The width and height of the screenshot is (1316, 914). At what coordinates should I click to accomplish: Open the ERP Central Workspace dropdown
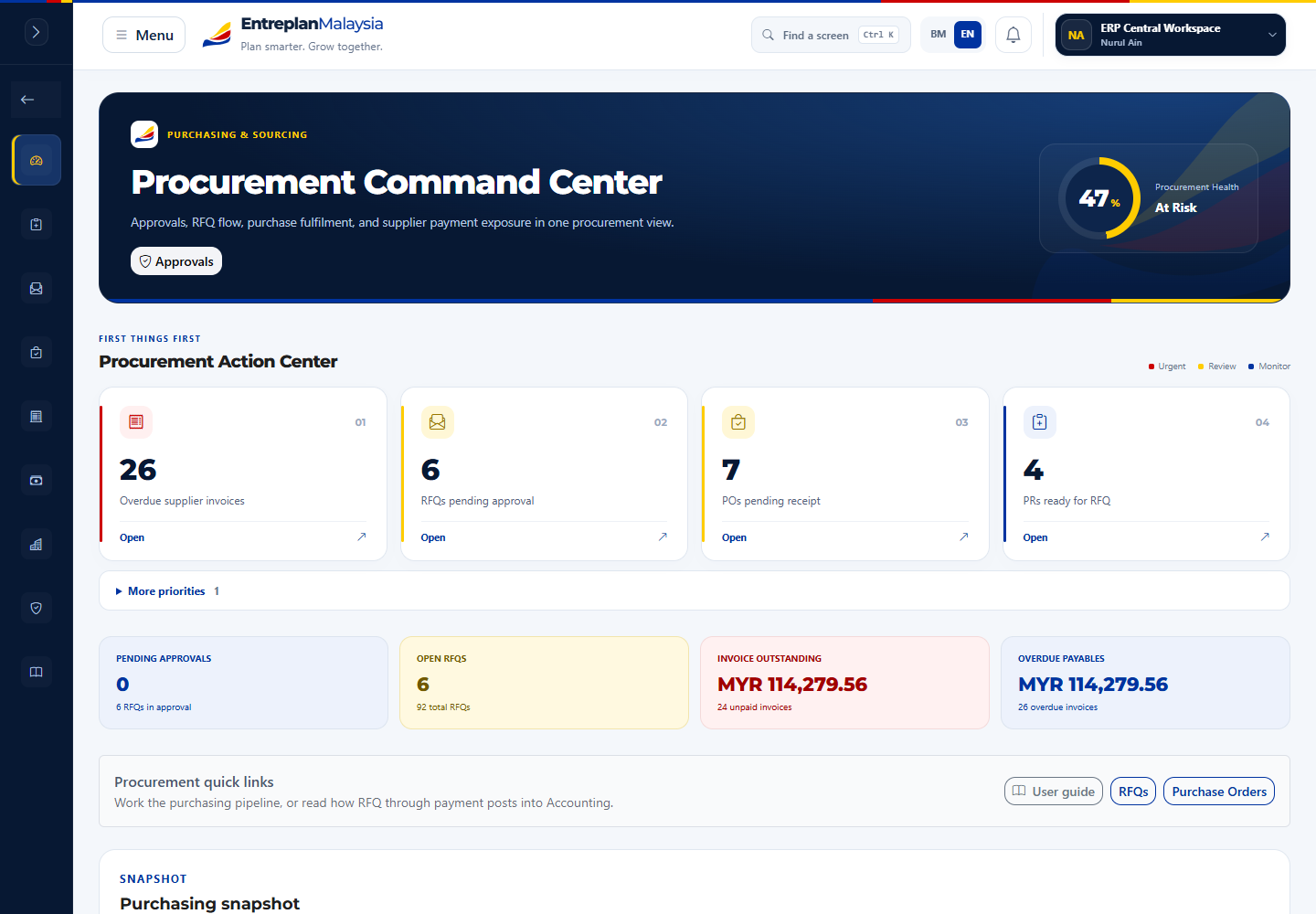click(x=1171, y=35)
